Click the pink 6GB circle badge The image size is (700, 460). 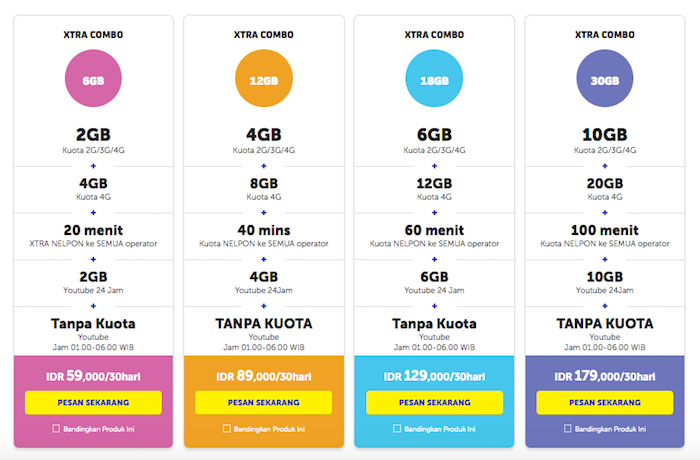click(x=93, y=78)
